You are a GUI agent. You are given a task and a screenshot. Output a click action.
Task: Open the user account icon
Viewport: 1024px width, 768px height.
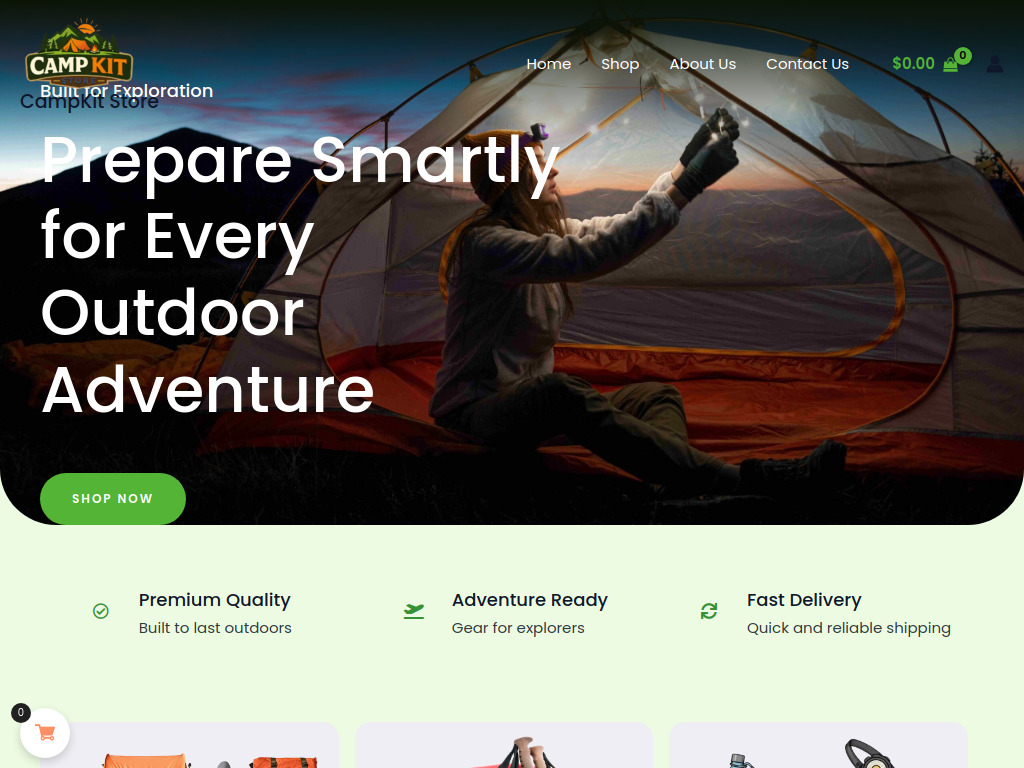tap(995, 64)
